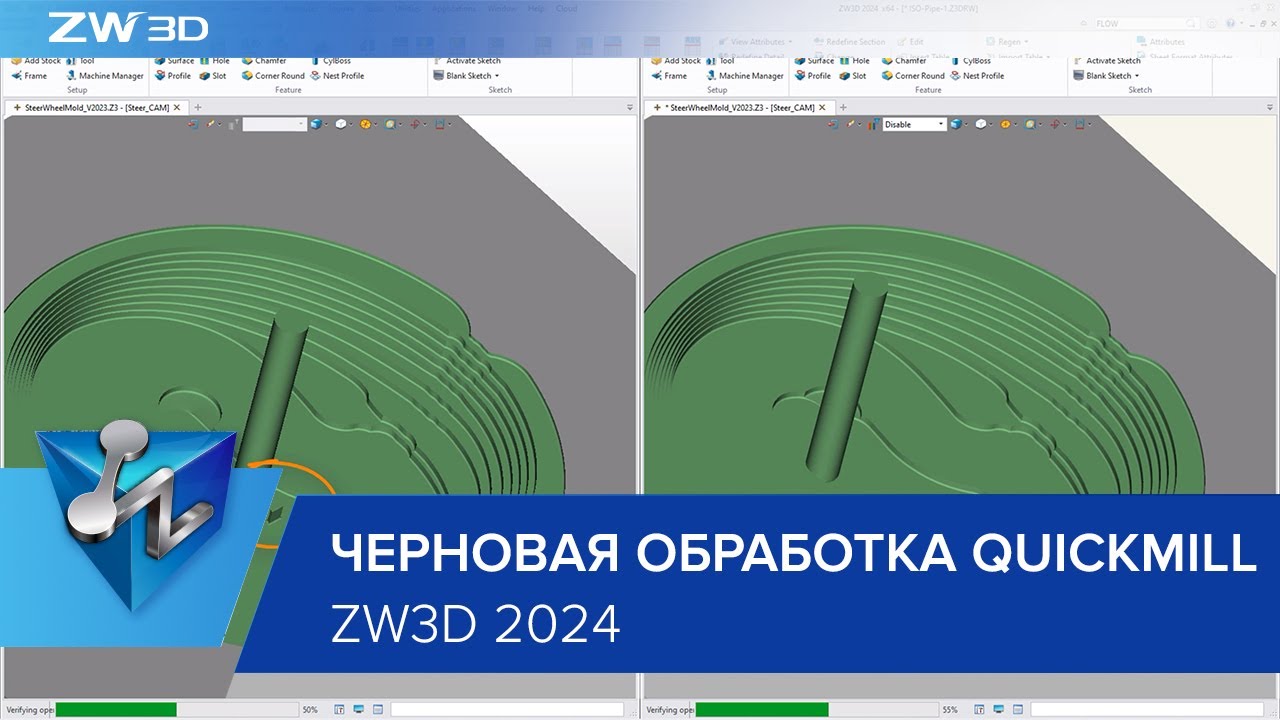
Task: Open Blank Sketch dropdown arrow in right window
Action: pos(1136,76)
